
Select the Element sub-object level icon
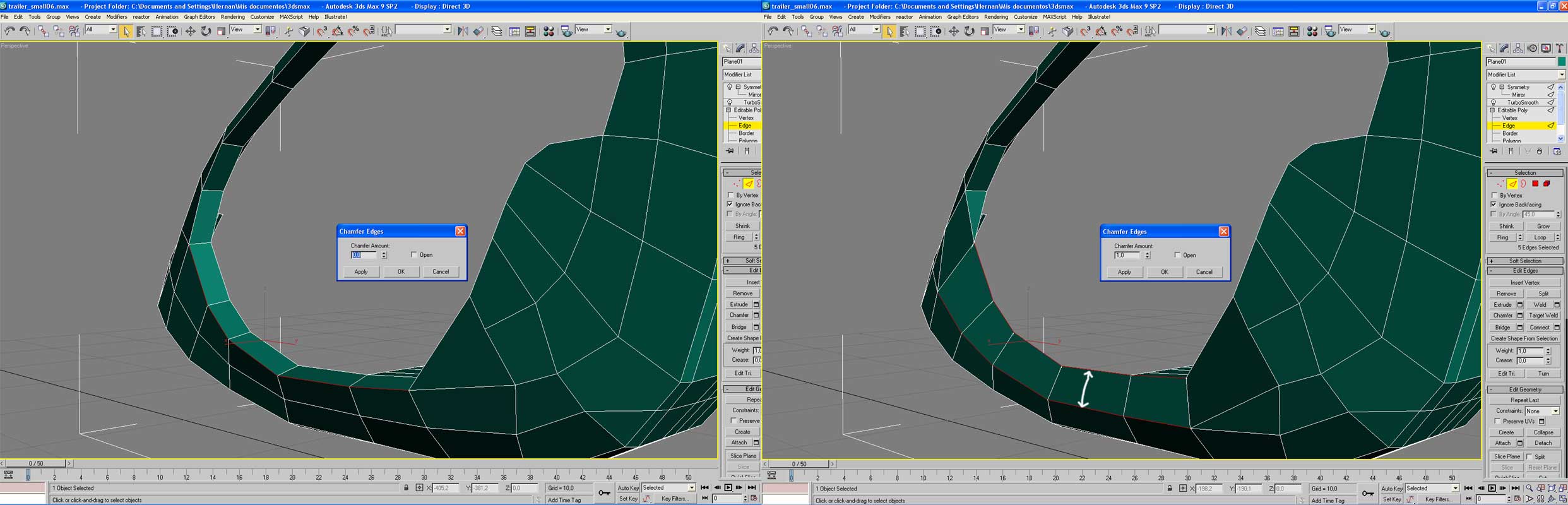point(1547,184)
